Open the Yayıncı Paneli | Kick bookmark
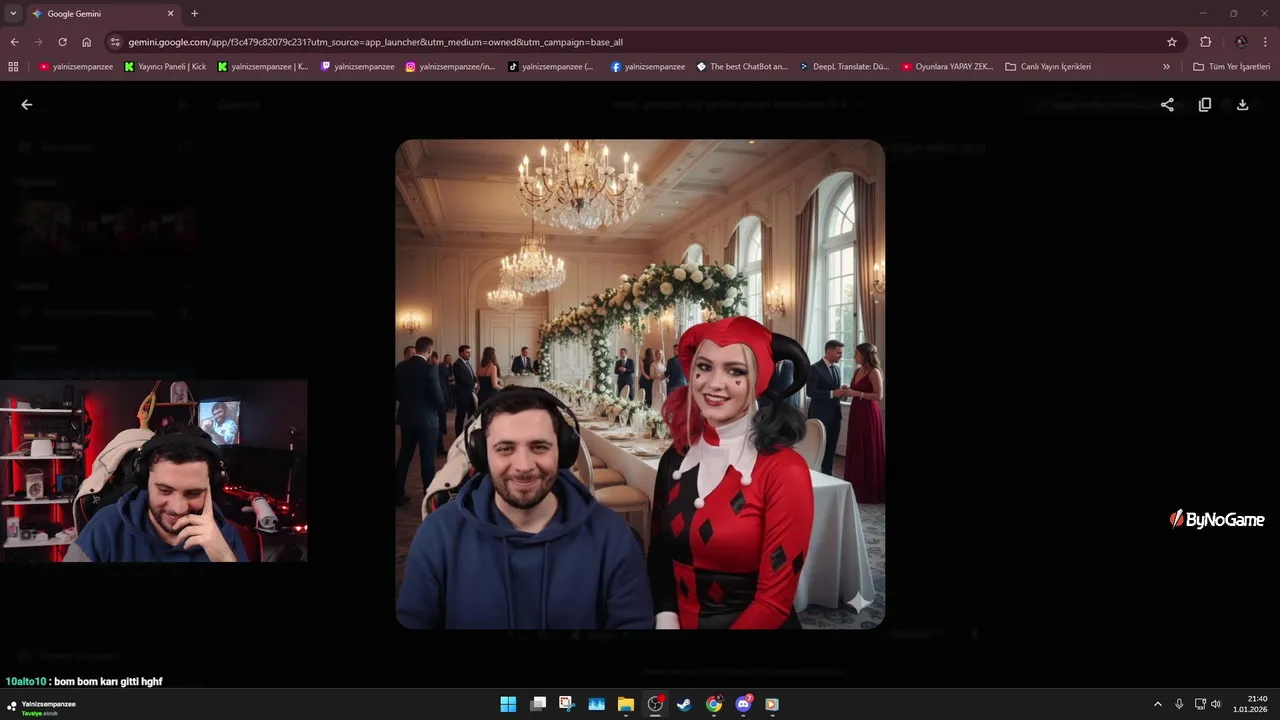The image size is (1280, 720). click(x=165, y=67)
